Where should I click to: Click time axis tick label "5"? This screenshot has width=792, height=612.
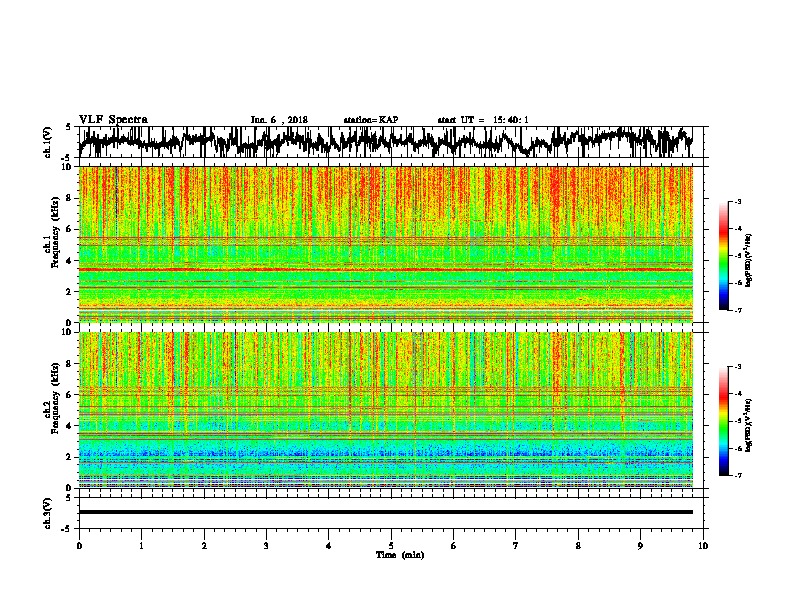click(391, 546)
